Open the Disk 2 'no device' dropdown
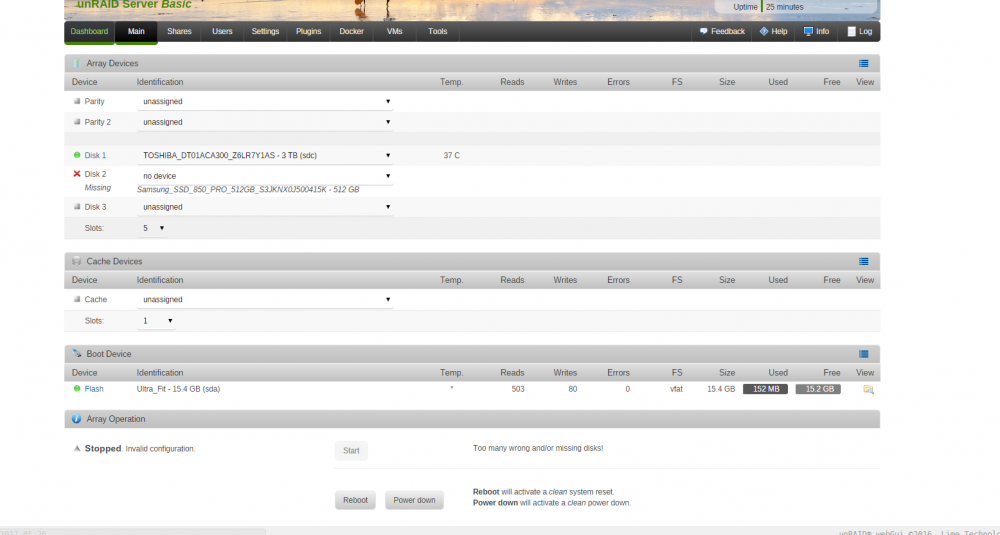Screen dimensions: 1000x535 (265, 176)
